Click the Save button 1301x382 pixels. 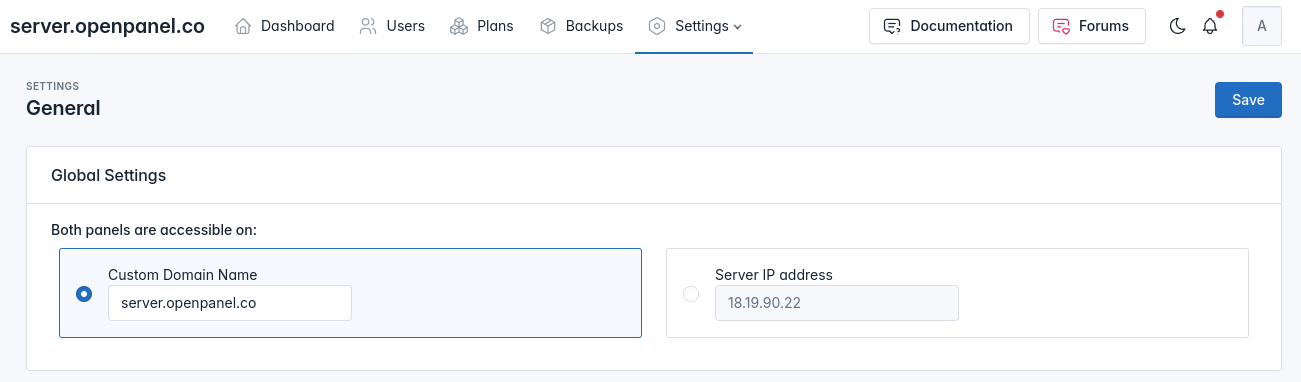point(1248,100)
